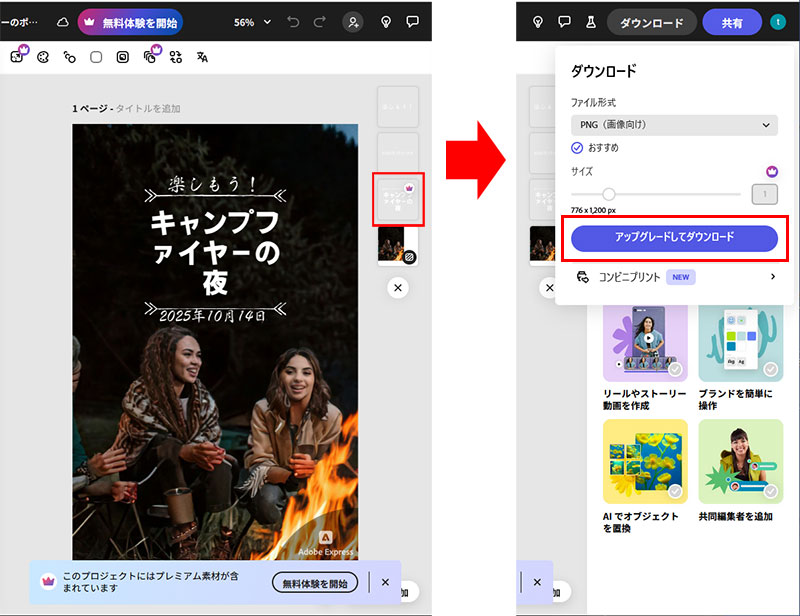
Task: Click the translate icon in the toolbar
Action: pos(202,57)
